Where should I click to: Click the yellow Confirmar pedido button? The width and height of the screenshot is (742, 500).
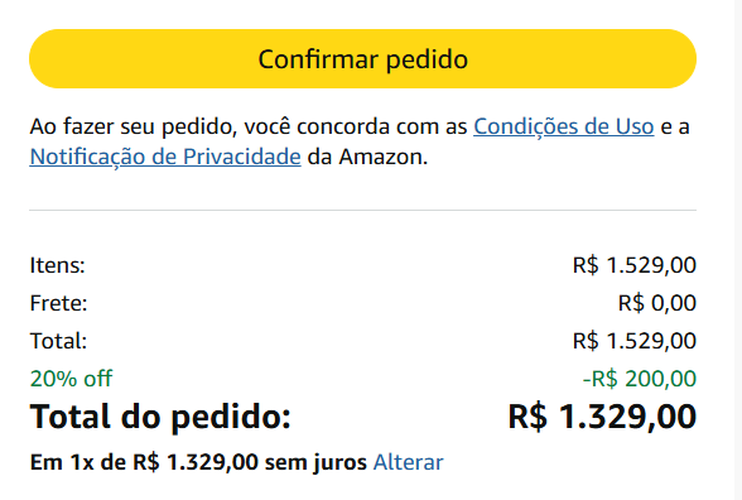click(x=362, y=59)
